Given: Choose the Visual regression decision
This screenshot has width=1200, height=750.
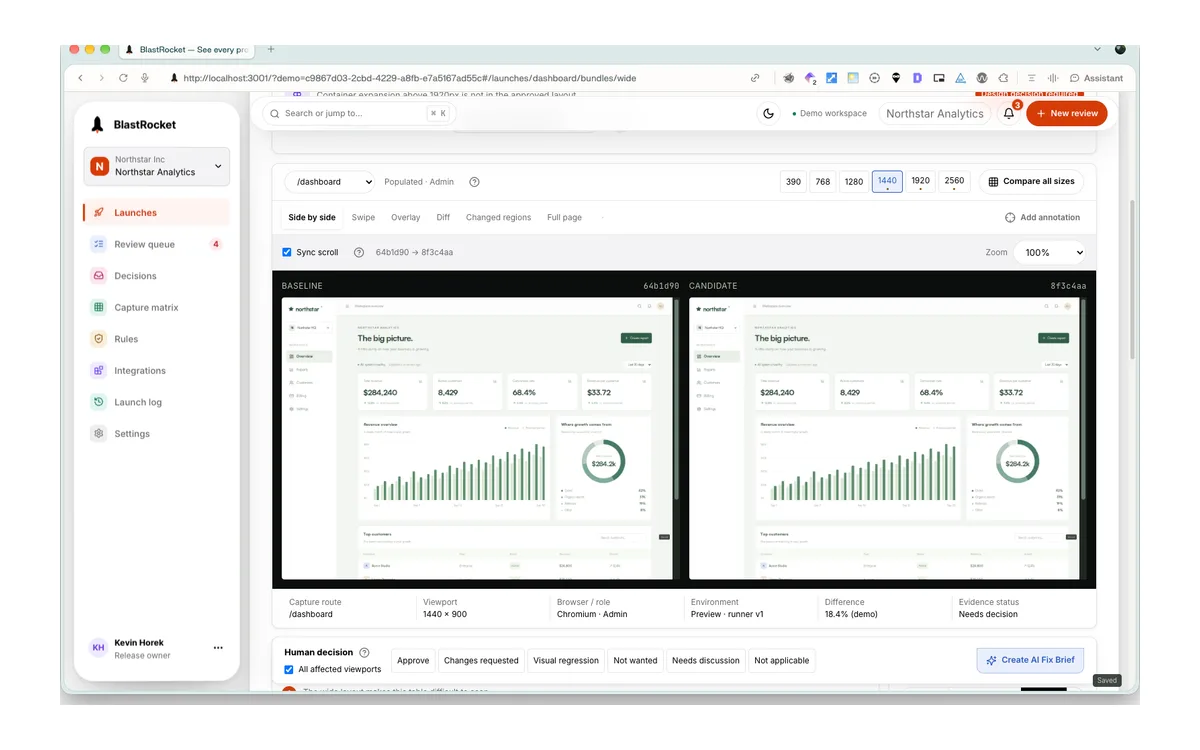Looking at the screenshot, I should click(x=566, y=661).
